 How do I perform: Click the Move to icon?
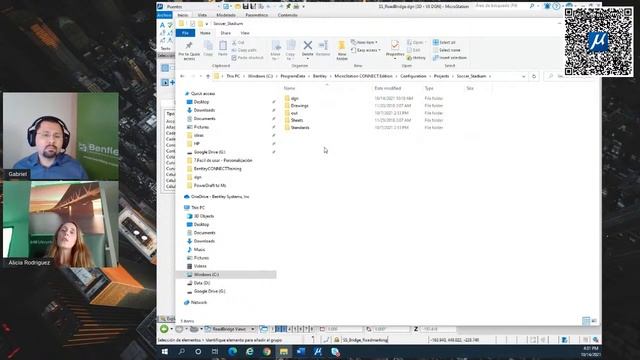276,46
